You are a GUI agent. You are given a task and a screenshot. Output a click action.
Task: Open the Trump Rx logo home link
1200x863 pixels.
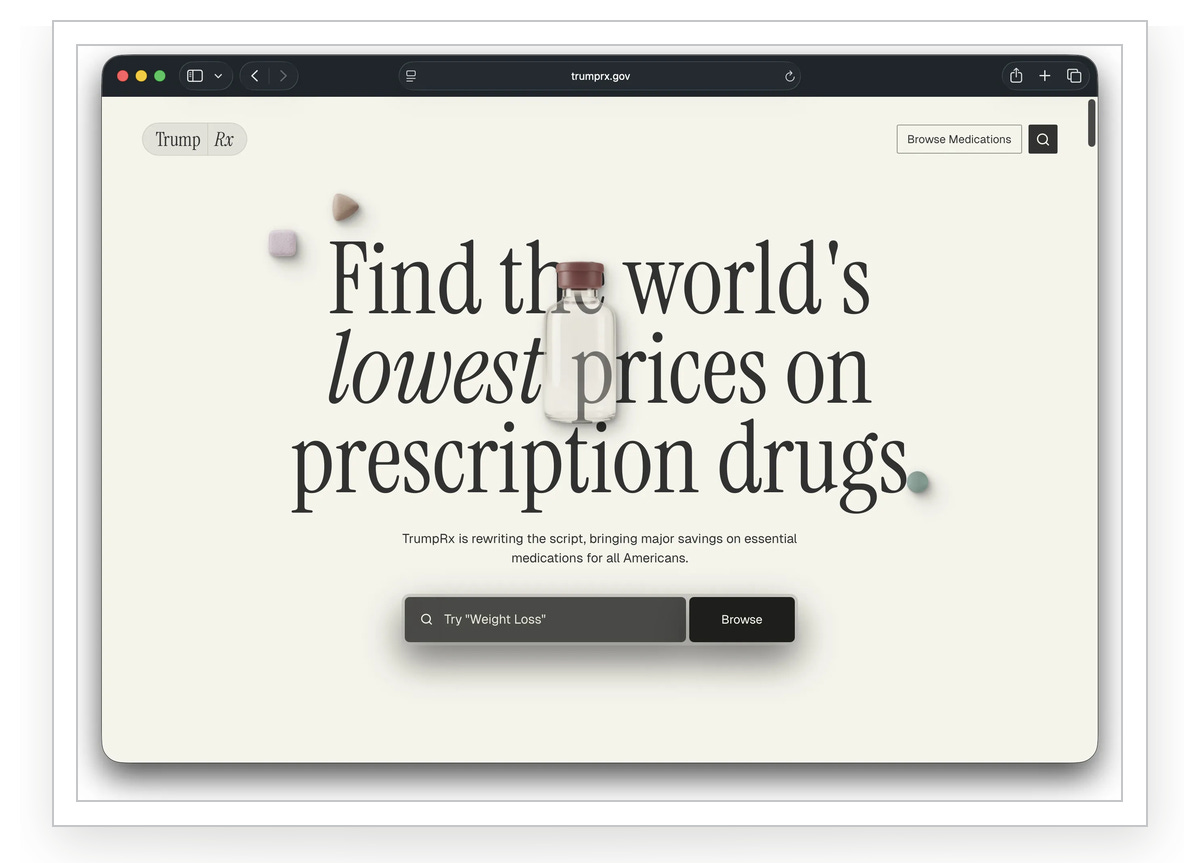194,140
